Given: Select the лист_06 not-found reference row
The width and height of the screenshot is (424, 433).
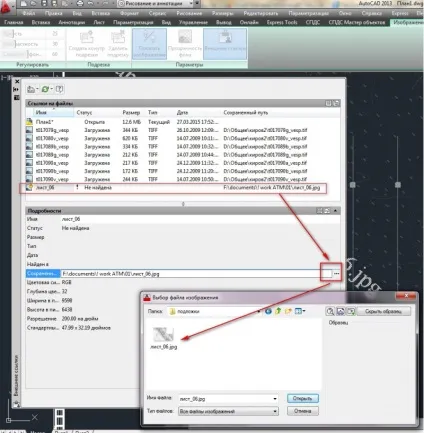Looking at the screenshot, I should (173, 188).
